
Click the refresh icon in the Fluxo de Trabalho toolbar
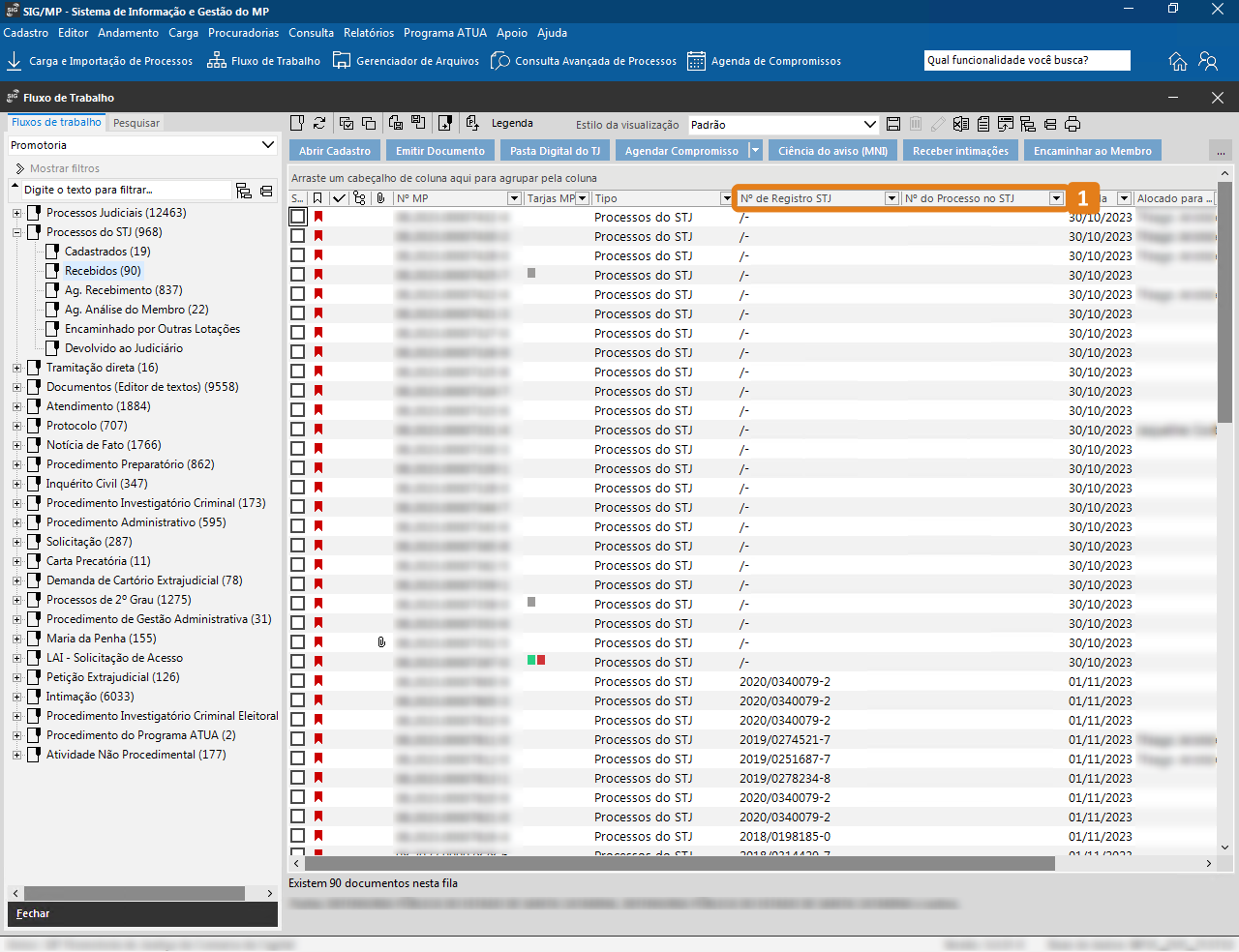319,123
